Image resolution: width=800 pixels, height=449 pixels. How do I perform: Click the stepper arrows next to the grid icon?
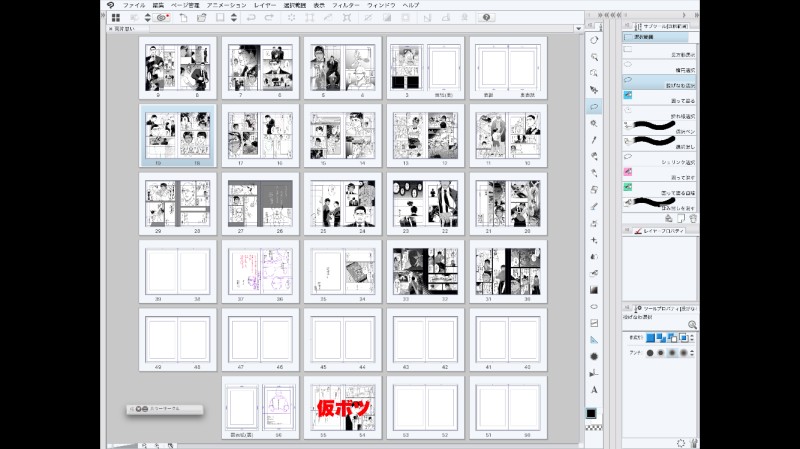click(x=147, y=18)
